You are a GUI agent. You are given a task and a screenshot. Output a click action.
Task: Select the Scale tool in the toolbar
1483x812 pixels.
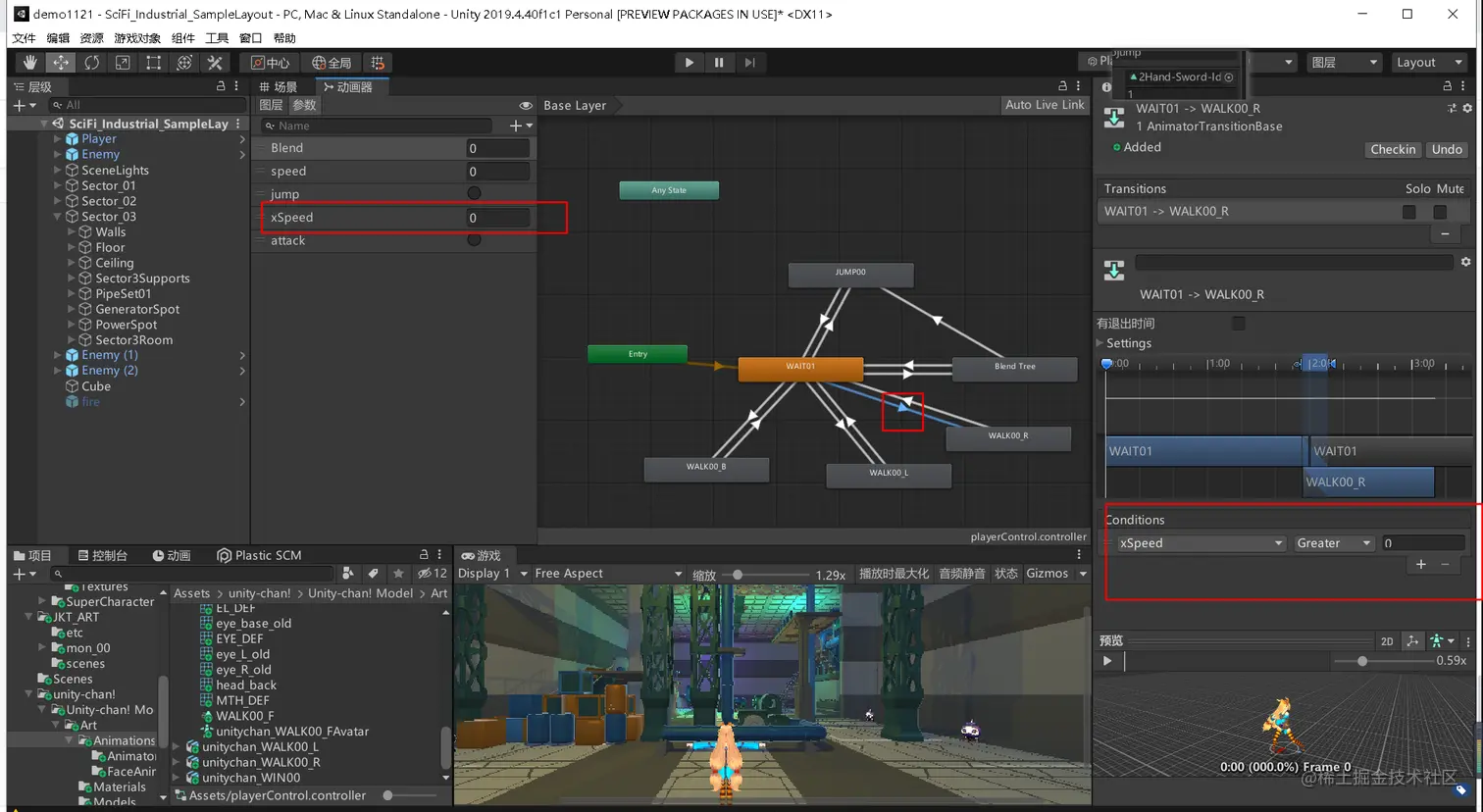pos(123,63)
